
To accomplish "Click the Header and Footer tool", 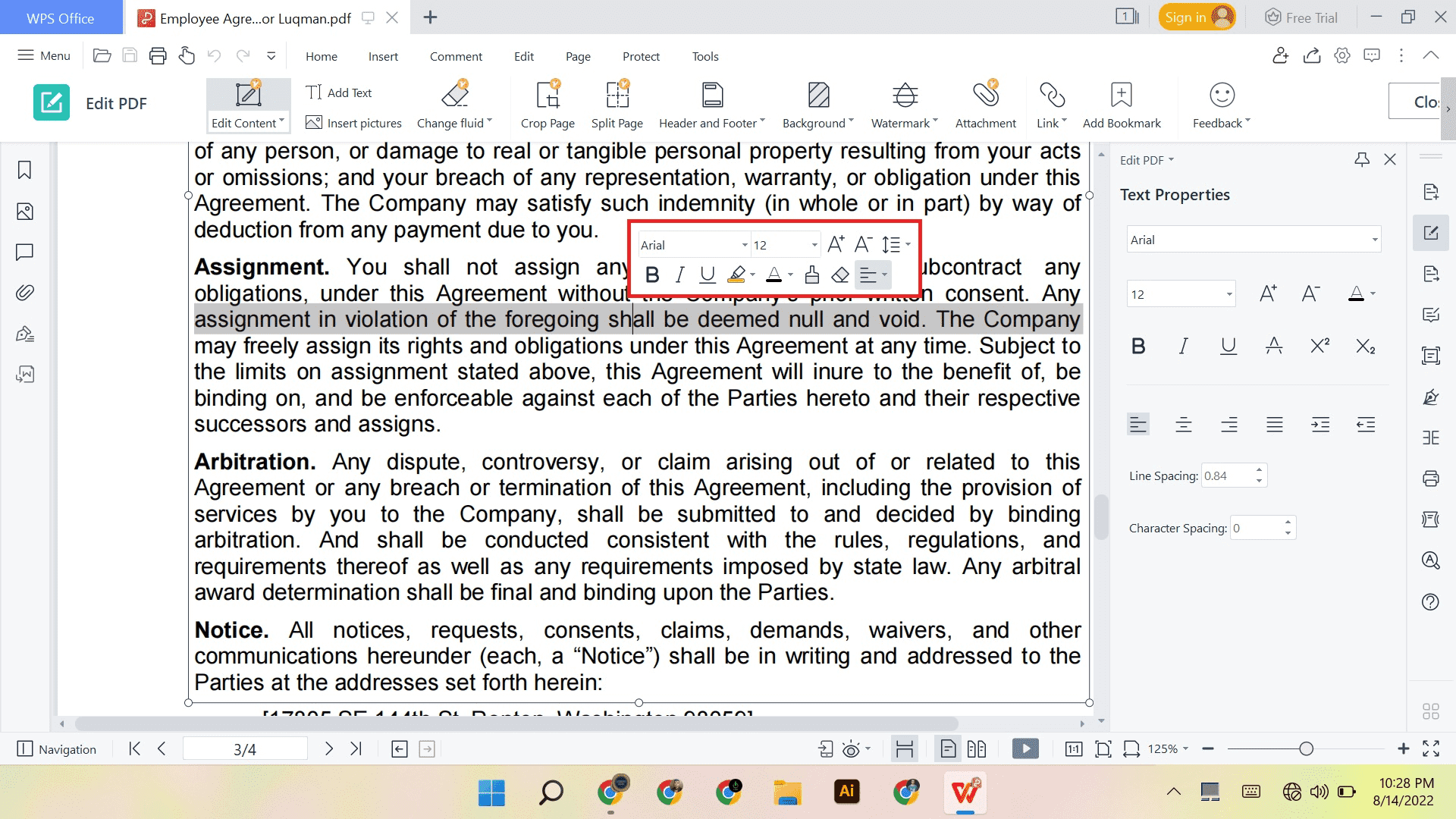I will click(x=710, y=104).
